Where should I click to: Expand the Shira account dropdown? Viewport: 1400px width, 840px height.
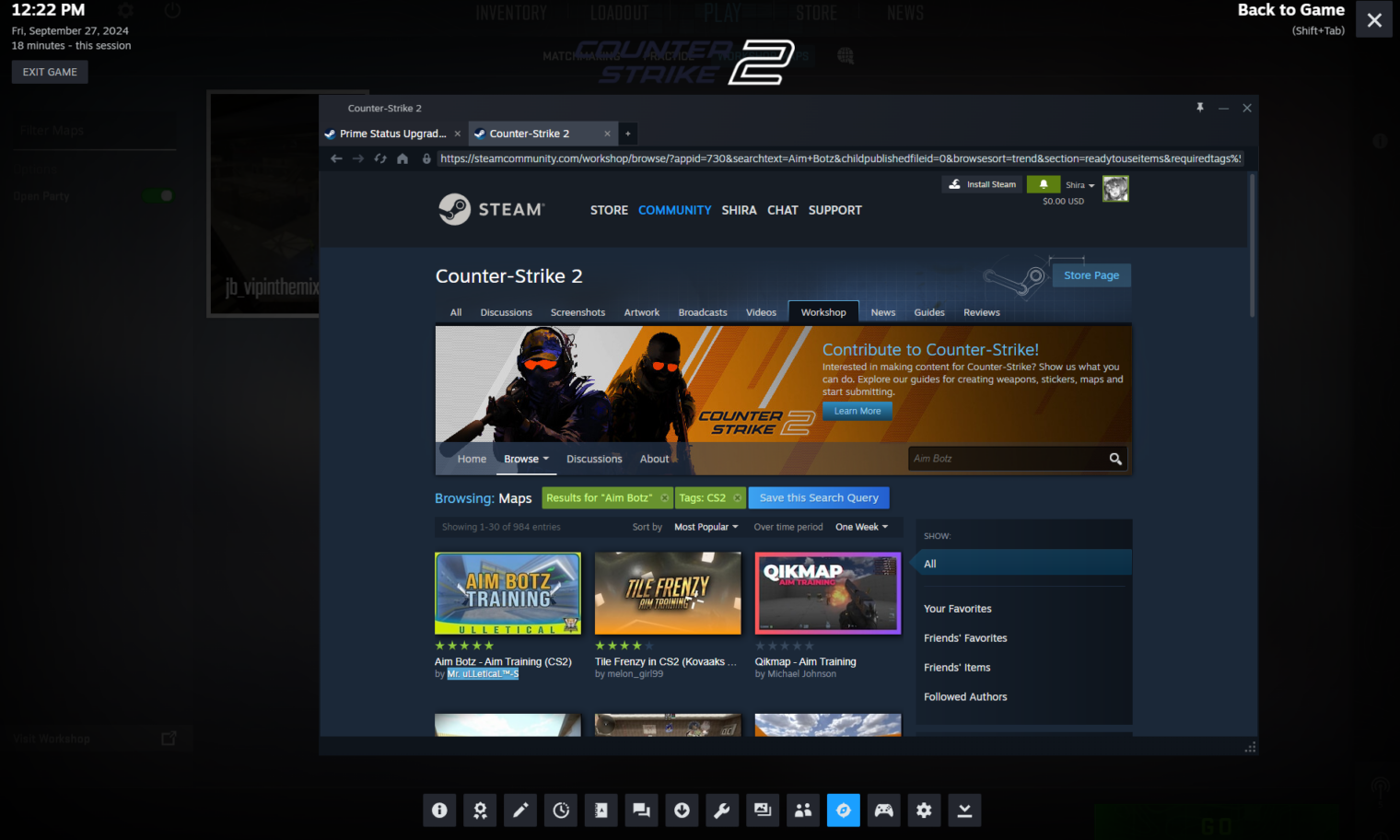1080,185
